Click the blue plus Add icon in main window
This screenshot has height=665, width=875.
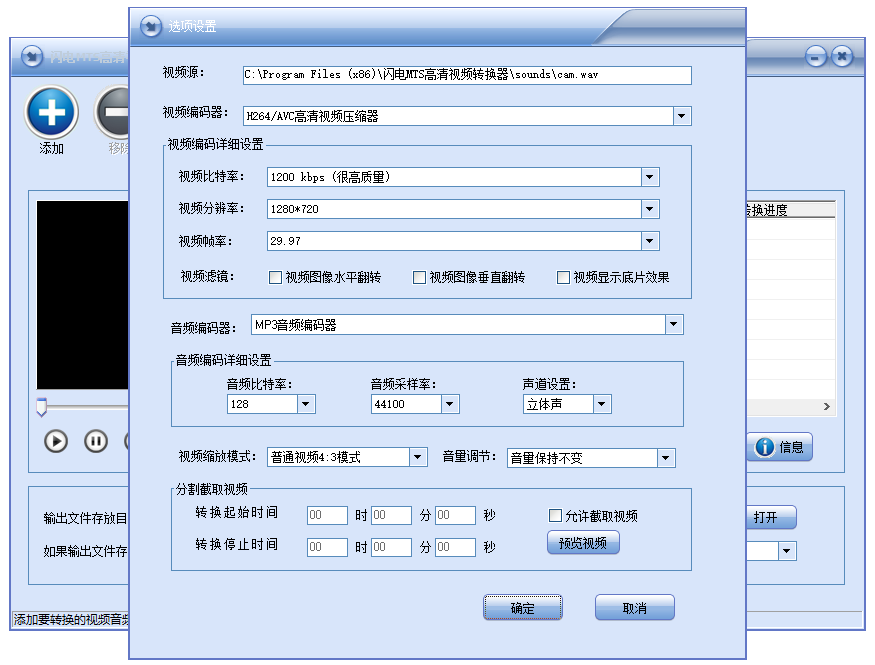(x=51, y=112)
